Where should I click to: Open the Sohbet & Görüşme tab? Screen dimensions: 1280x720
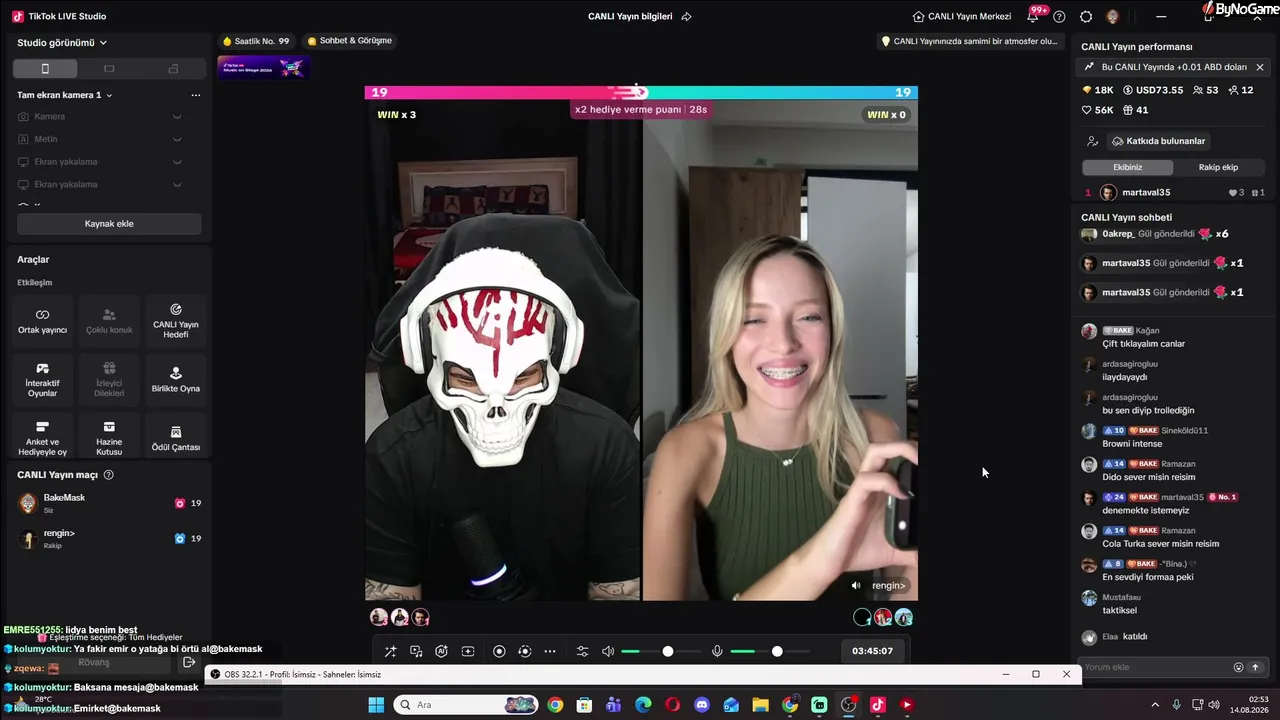coord(350,41)
